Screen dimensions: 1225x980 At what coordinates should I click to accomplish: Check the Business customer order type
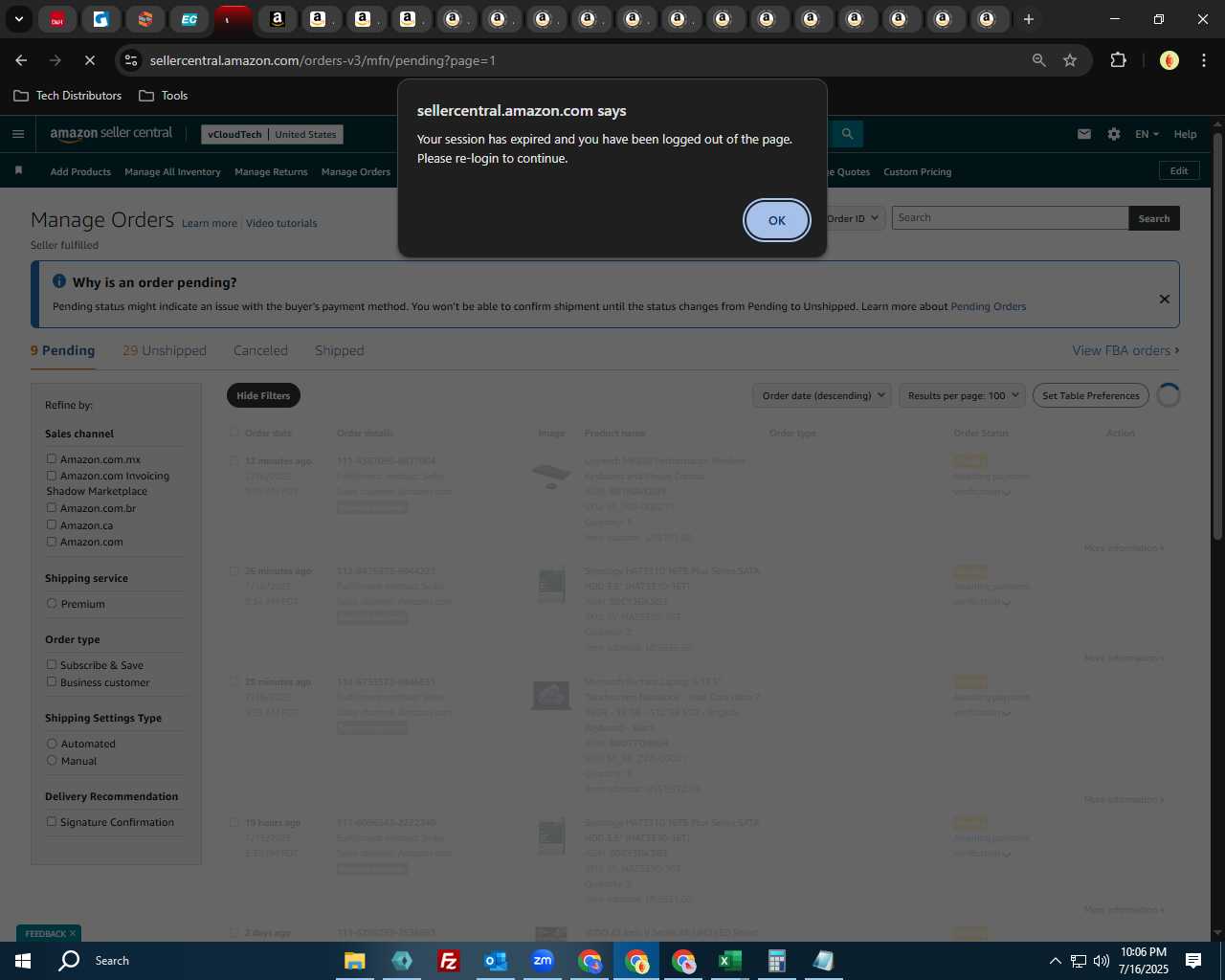click(52, 681)
